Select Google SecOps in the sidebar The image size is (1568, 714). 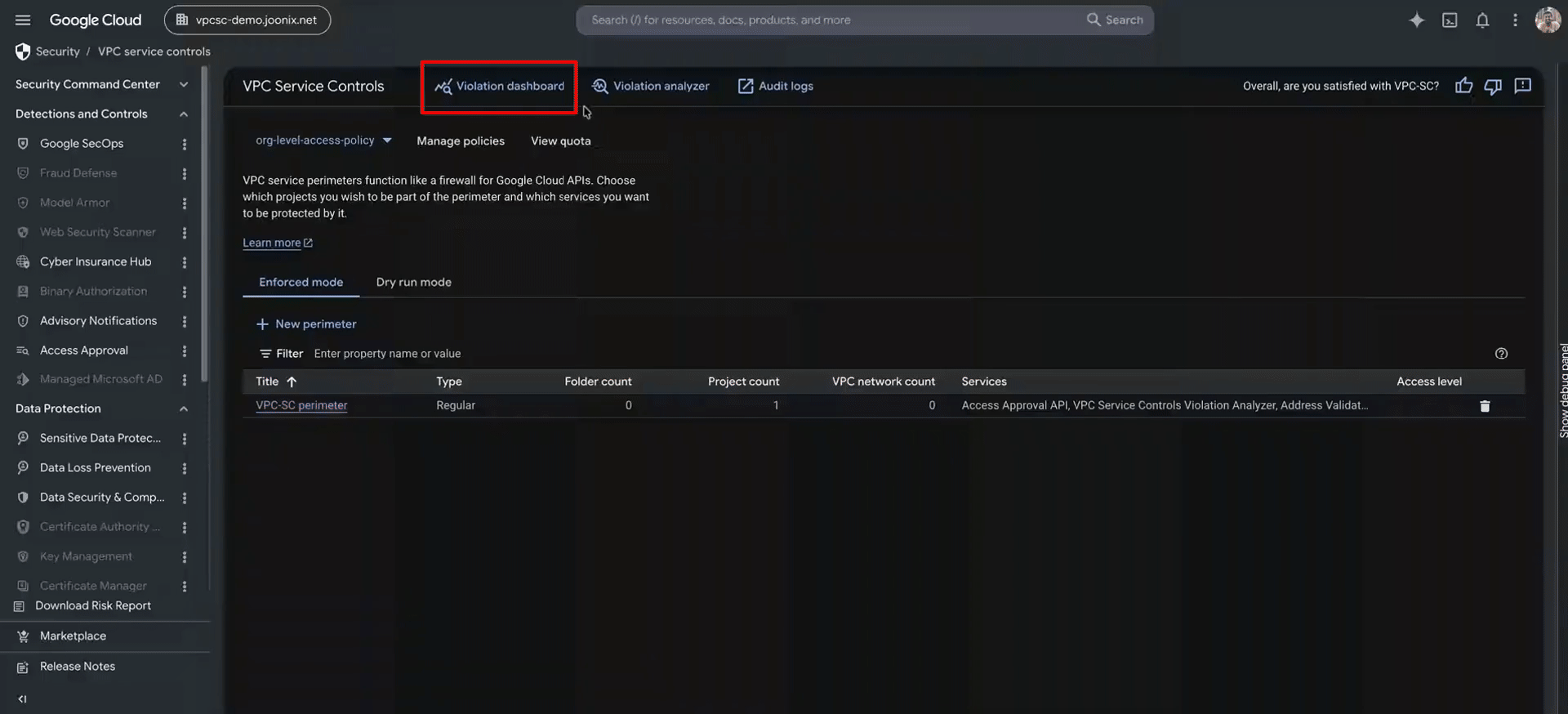[82, 144]
